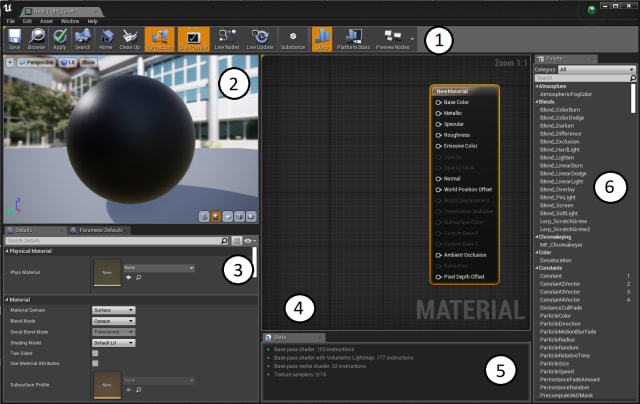
Task: Open the File menu
Action: pos(11,21)
